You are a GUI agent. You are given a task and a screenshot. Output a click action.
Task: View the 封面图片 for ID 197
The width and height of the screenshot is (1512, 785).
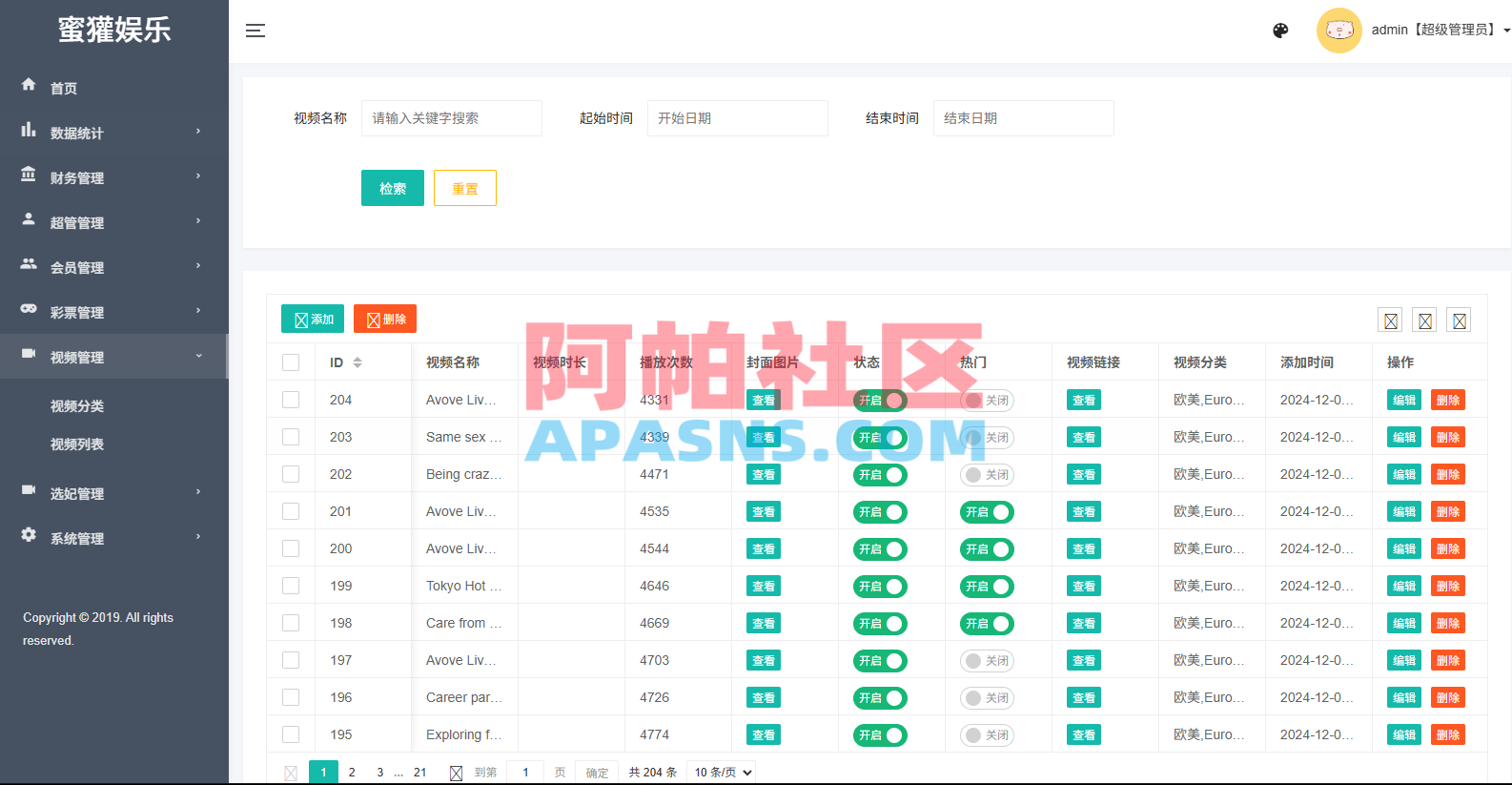764,661
